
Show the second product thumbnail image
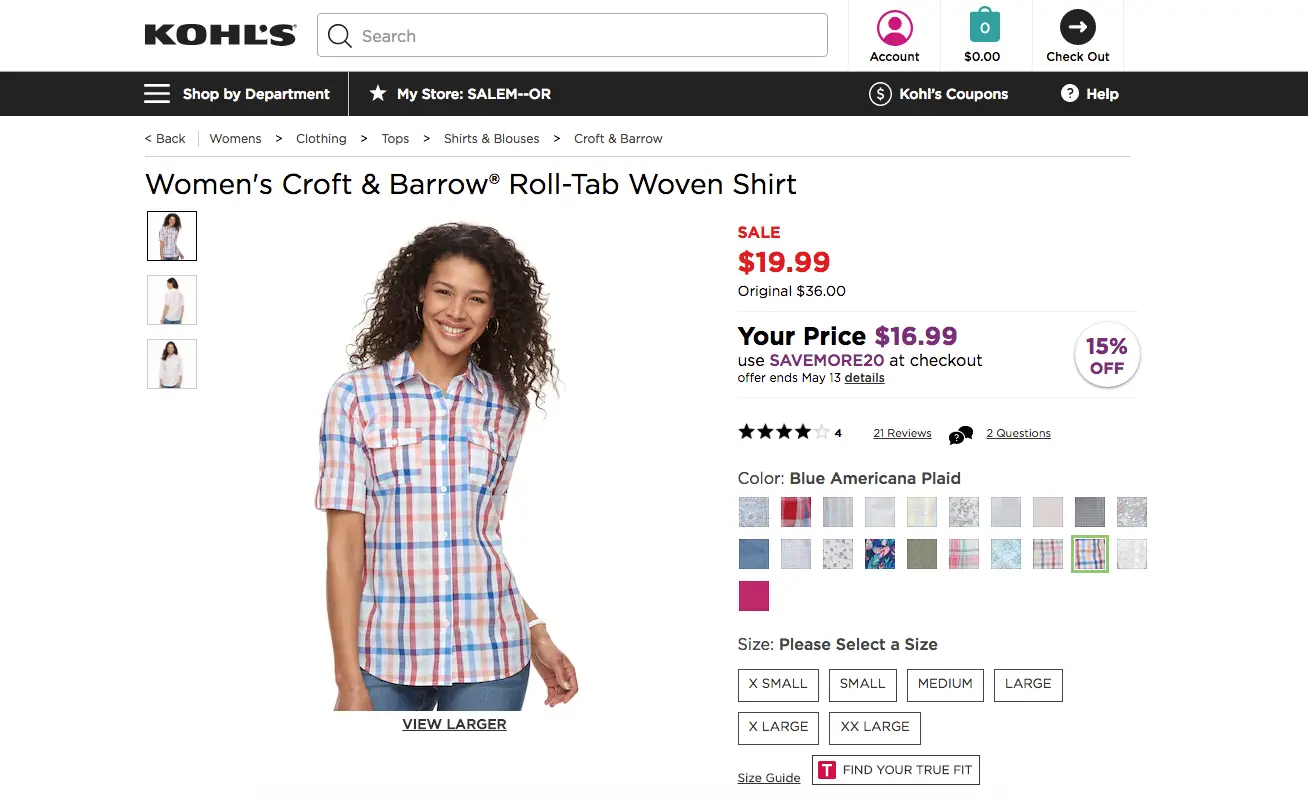pyautogui.click(x=172, y=300)
